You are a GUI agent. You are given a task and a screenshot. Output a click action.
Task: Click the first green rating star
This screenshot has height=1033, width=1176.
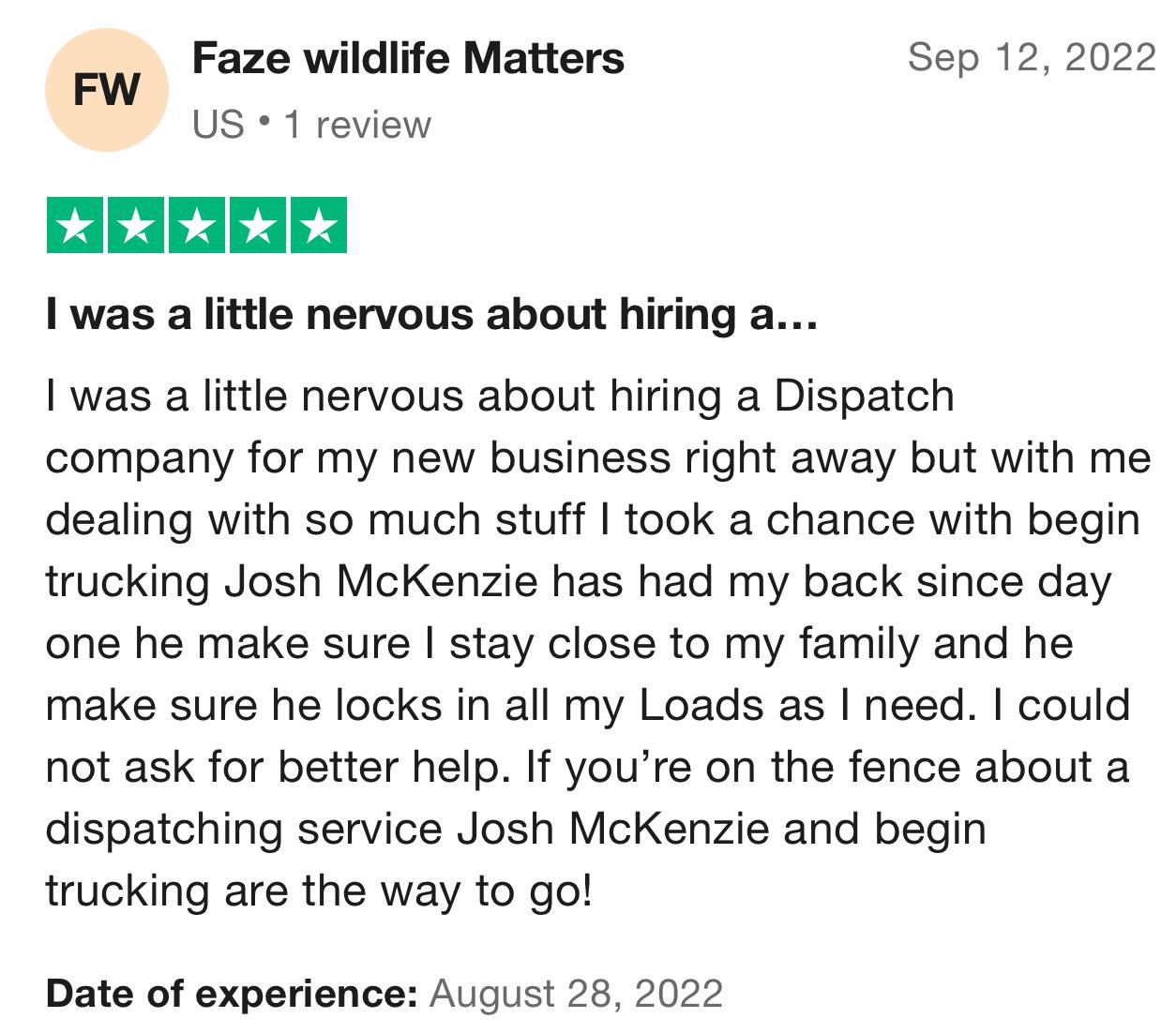coord(76,226)
